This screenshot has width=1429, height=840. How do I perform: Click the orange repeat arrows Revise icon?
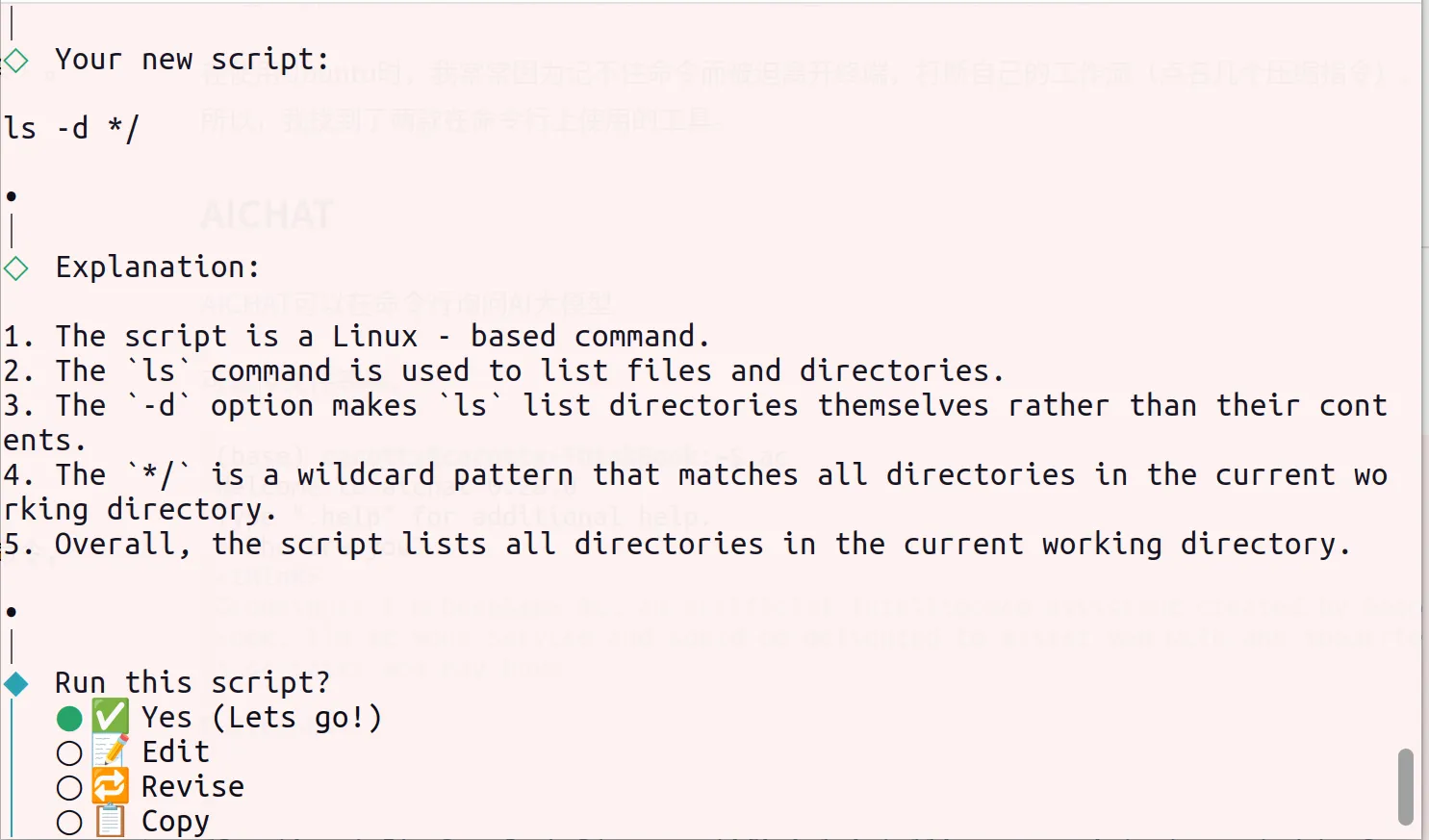(x=110, y=786)
